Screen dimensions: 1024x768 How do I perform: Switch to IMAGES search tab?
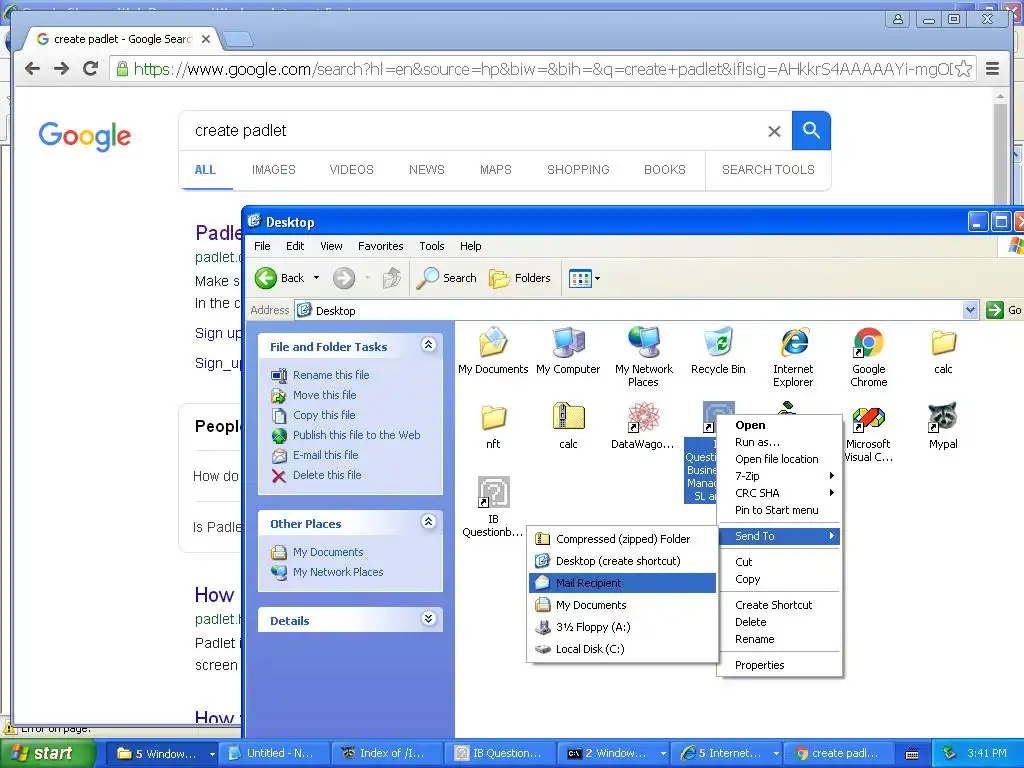tap(274, 170)
